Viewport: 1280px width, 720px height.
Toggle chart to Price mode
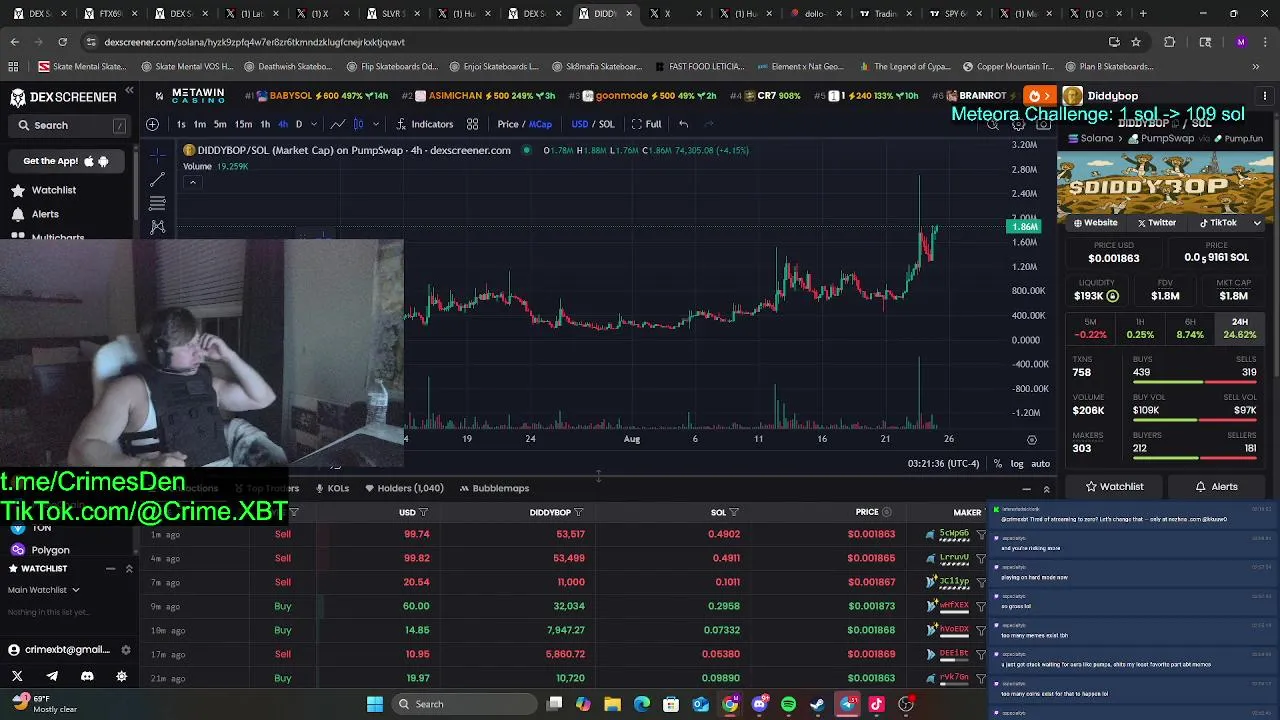[x=508, y=124]
